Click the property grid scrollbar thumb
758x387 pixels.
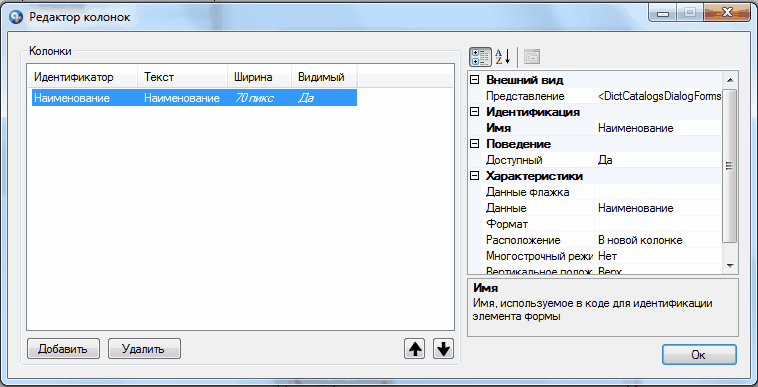pyautogui.click(x=730, y=166)
